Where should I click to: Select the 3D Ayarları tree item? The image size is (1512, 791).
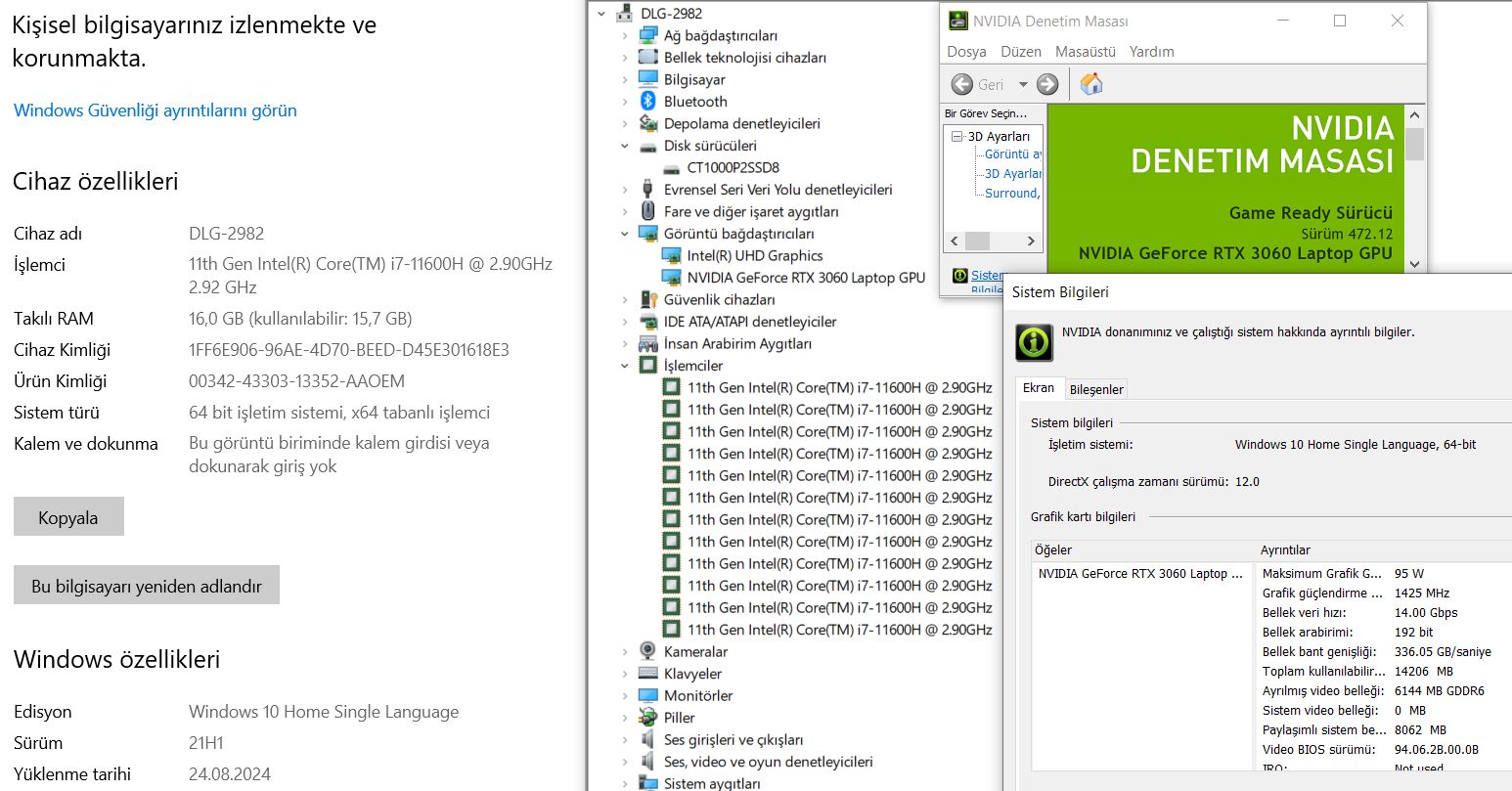pos(999,137)
